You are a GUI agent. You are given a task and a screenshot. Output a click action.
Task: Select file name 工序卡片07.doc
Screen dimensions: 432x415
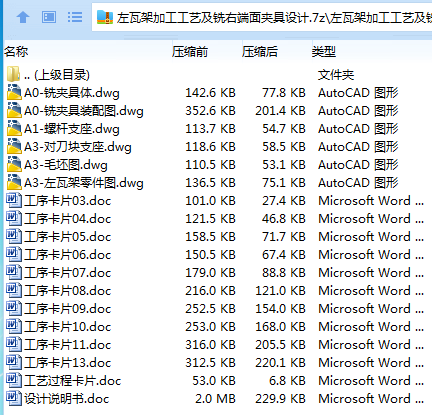click(x=68, y=273)
